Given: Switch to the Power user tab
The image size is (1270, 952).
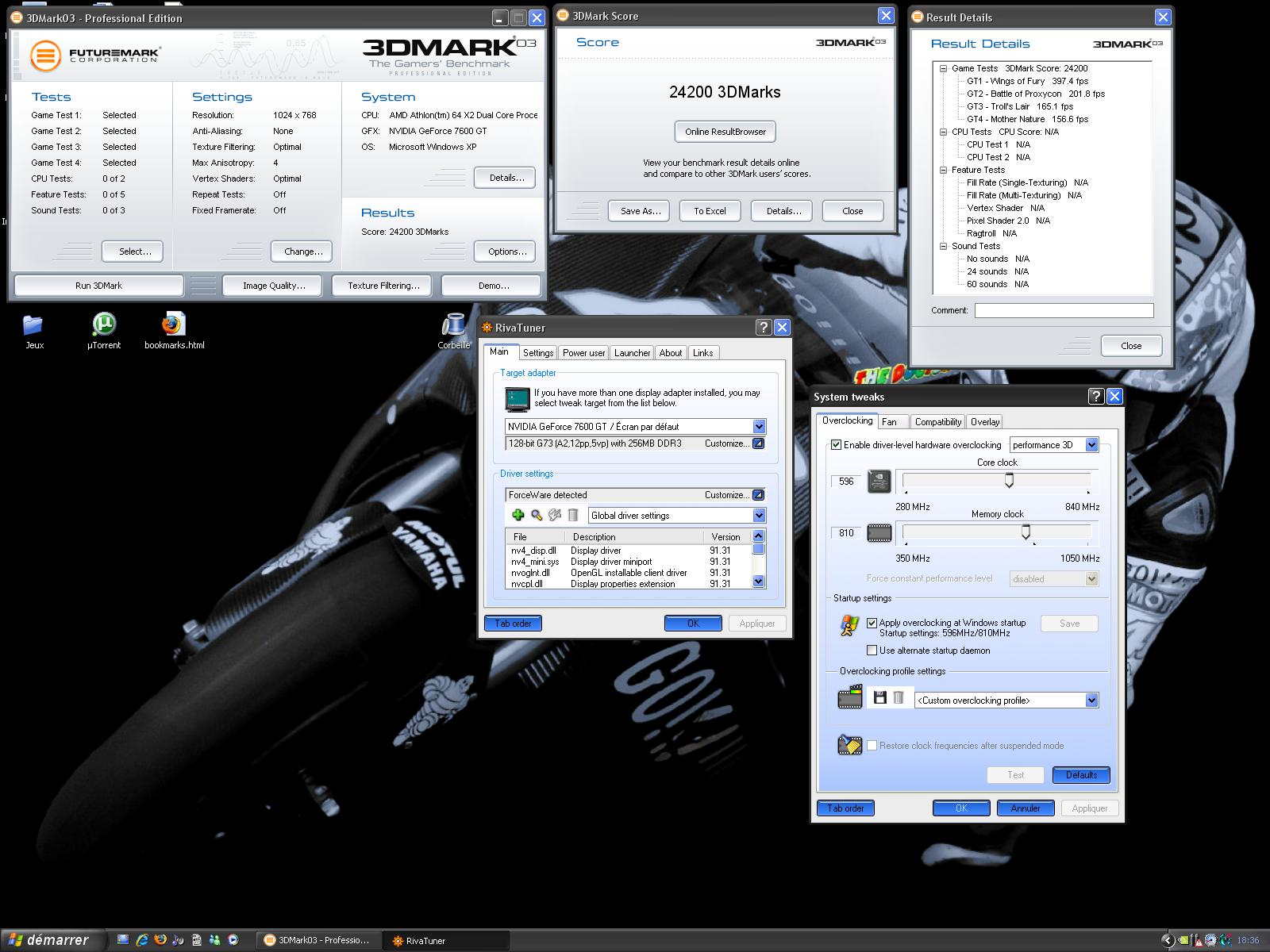Looking at the screenshot, I should 584,353.
